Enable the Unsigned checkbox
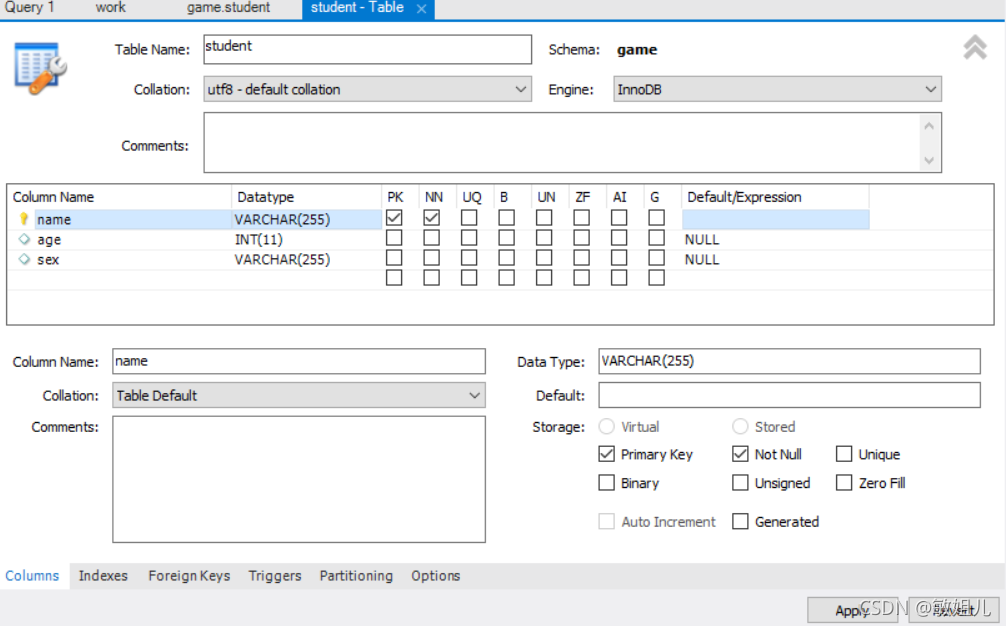The image size is (1006, 626). click(740, 482)
